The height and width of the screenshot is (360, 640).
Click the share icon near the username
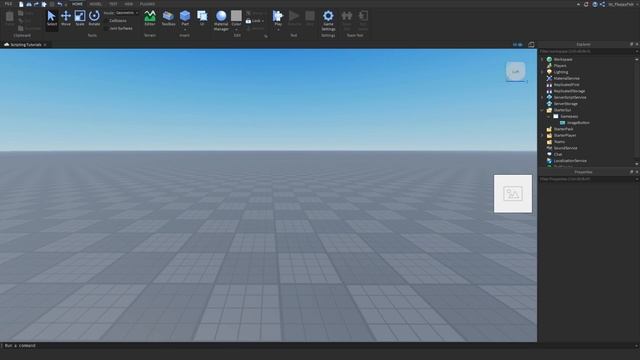602,4
